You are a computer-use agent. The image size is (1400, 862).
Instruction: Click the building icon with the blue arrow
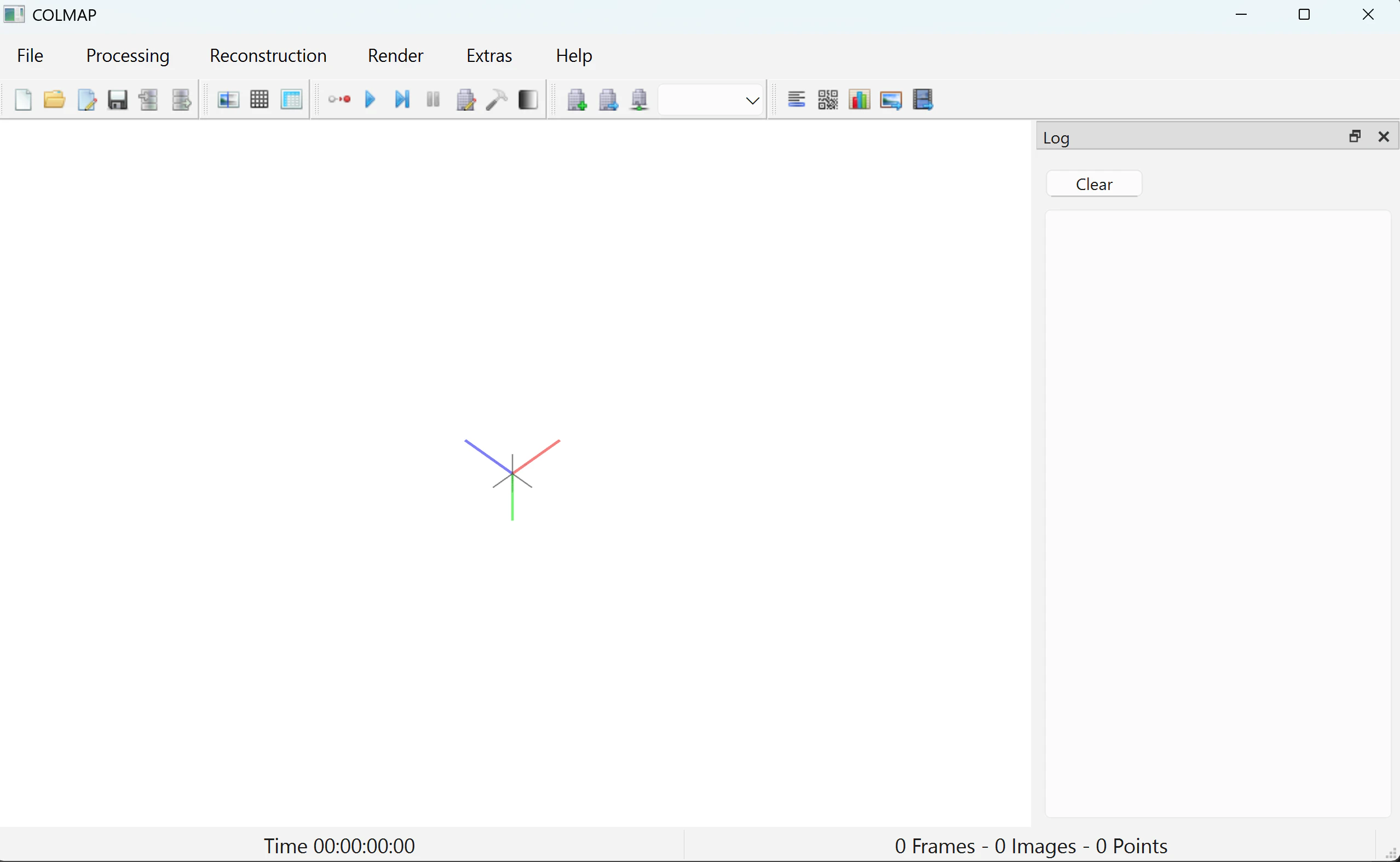pos(608,100)
